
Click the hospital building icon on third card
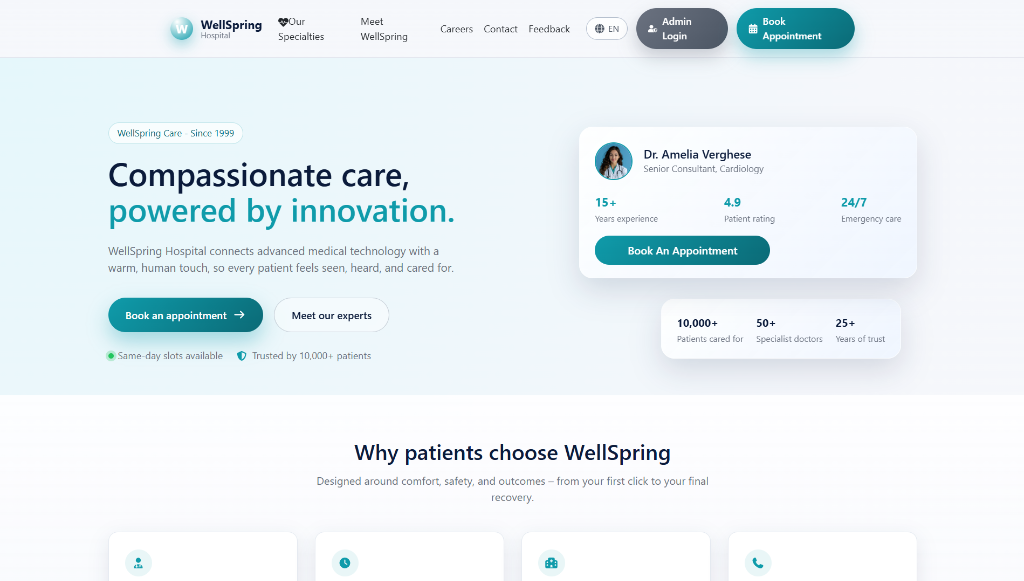[551, 563]
